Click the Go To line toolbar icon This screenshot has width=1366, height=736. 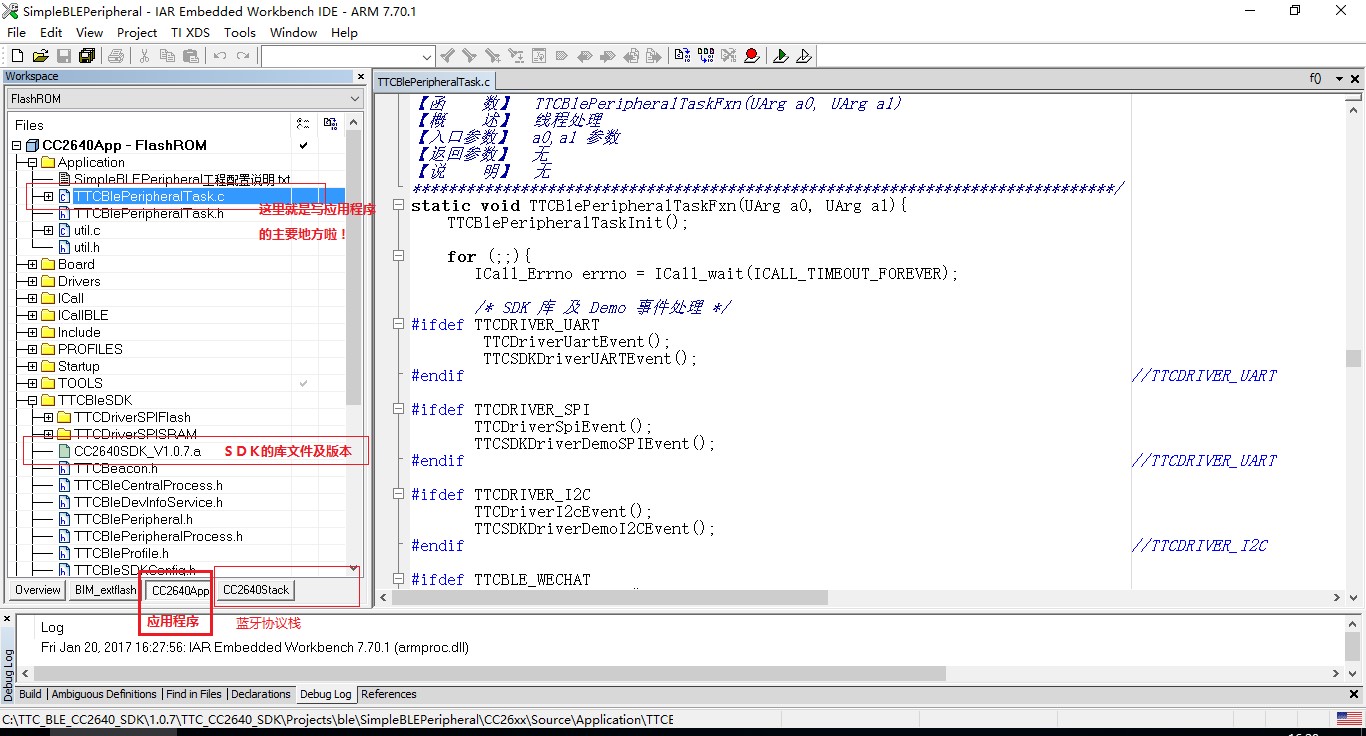[x=539, y=56]
